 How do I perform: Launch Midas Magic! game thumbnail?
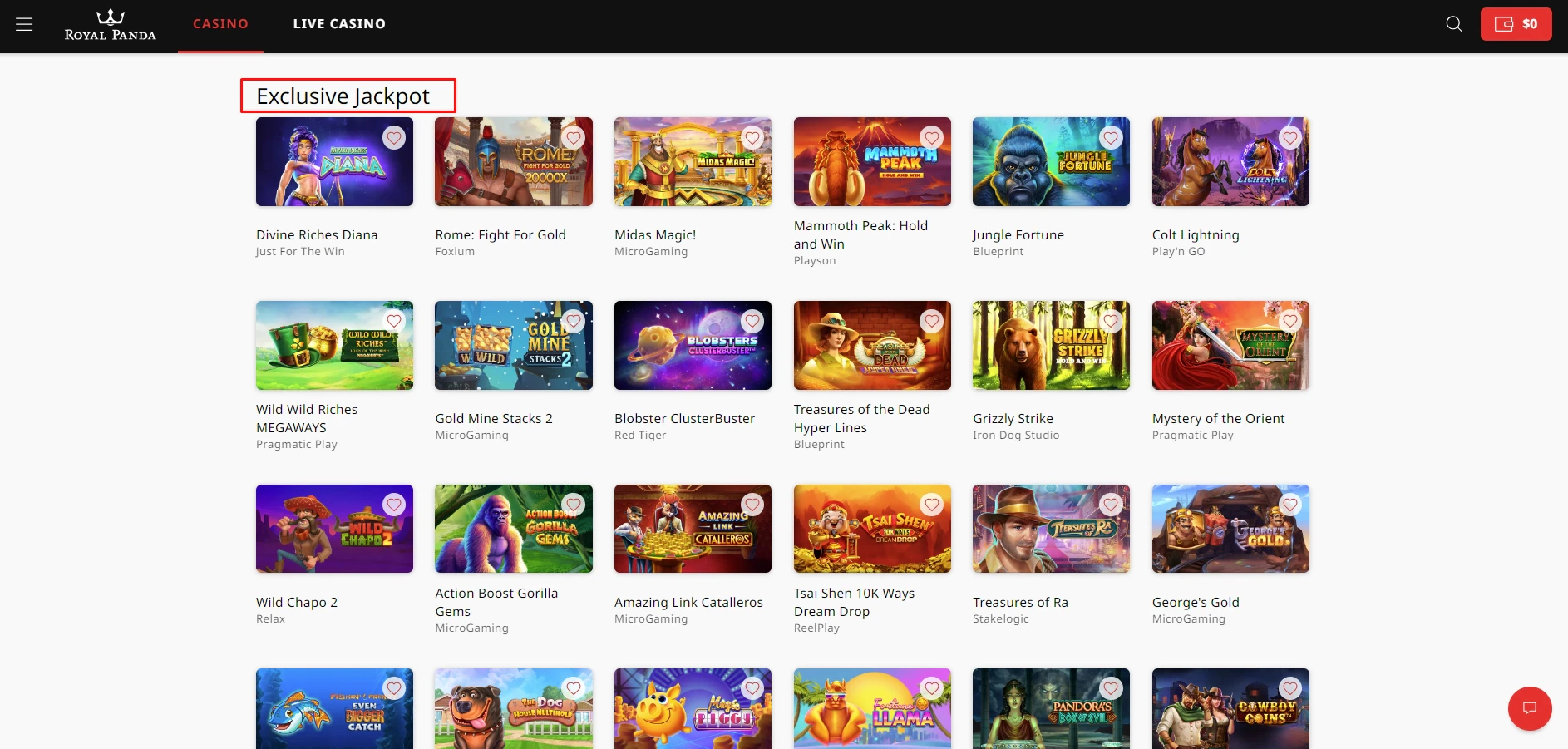[x=693, y=161]
